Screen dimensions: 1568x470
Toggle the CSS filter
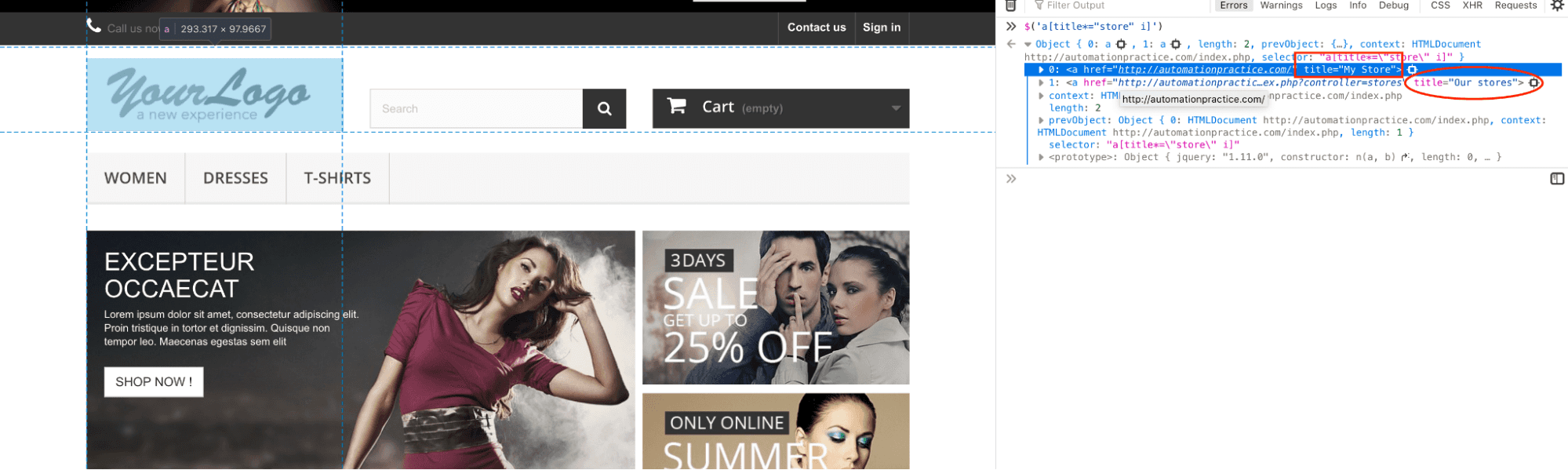pos(1440,5)
